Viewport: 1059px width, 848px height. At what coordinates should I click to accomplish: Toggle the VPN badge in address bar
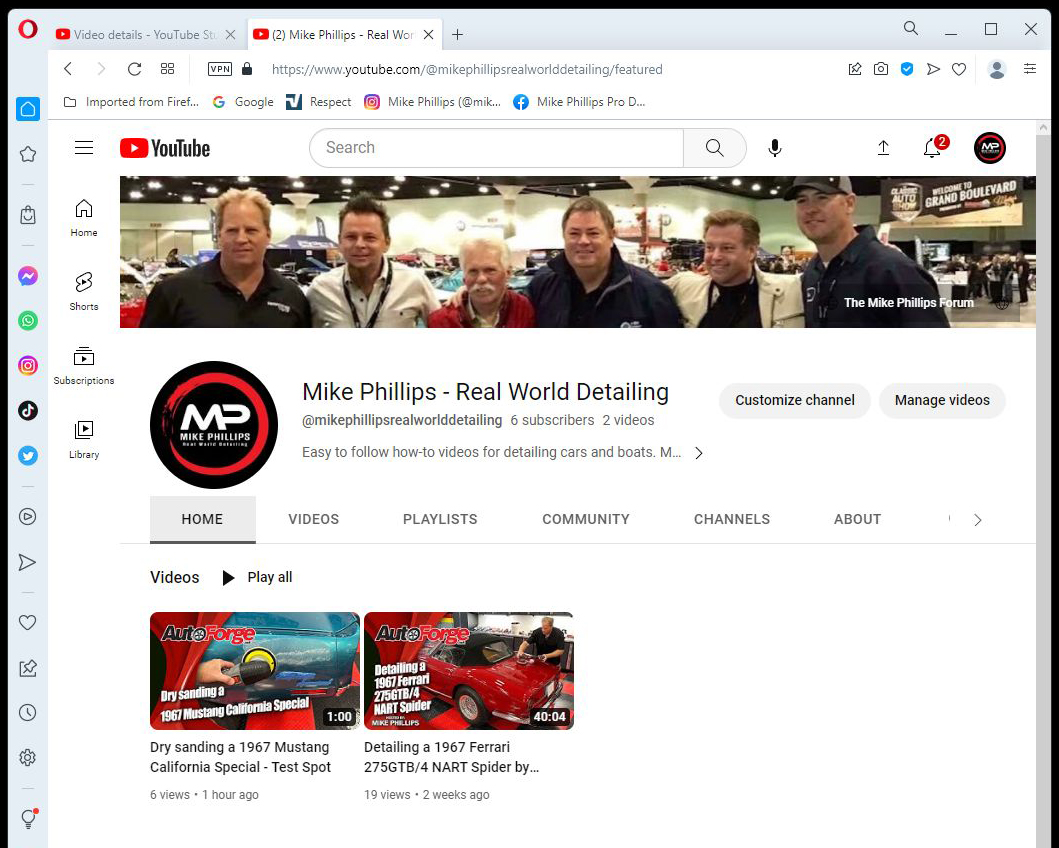coord(220,69)
